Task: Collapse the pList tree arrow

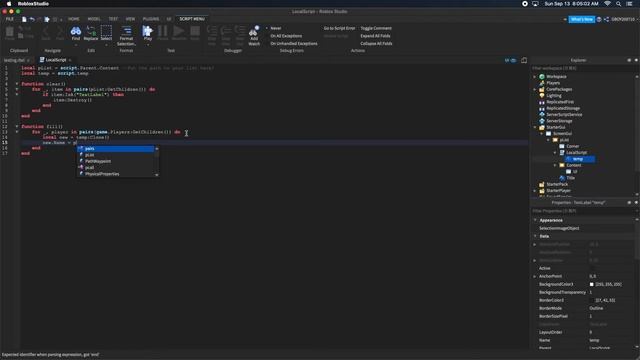Action: point(548,140)
